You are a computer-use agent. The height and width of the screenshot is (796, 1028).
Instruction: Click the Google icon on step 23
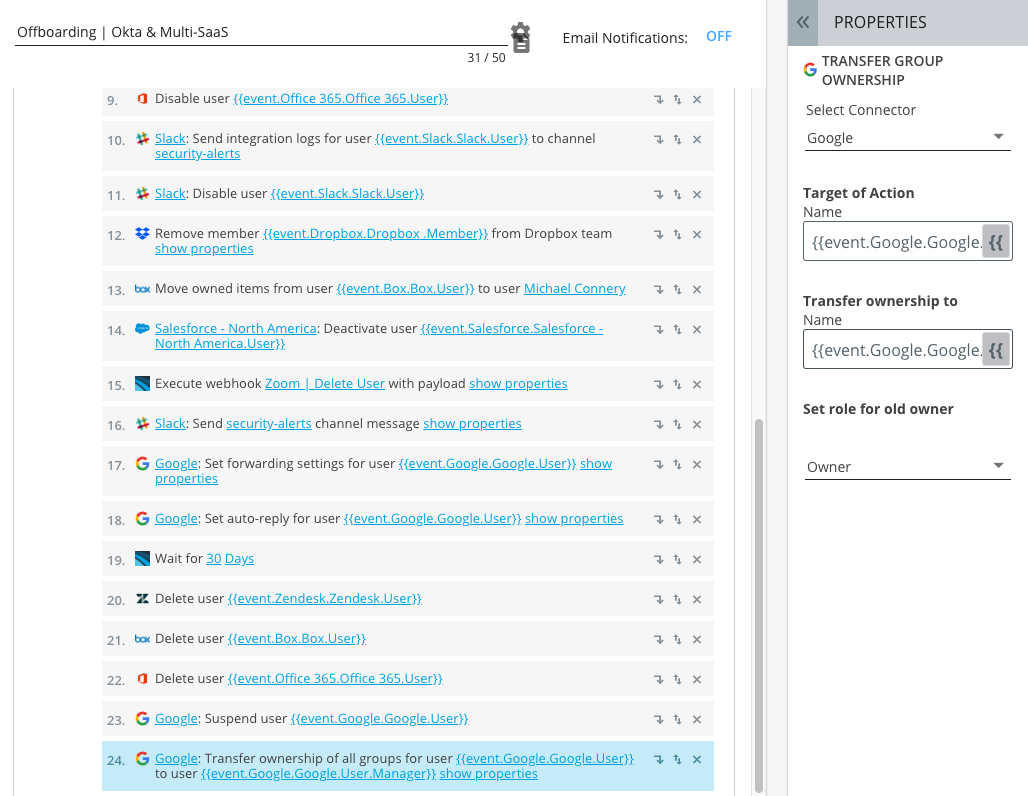click(142, 719)
